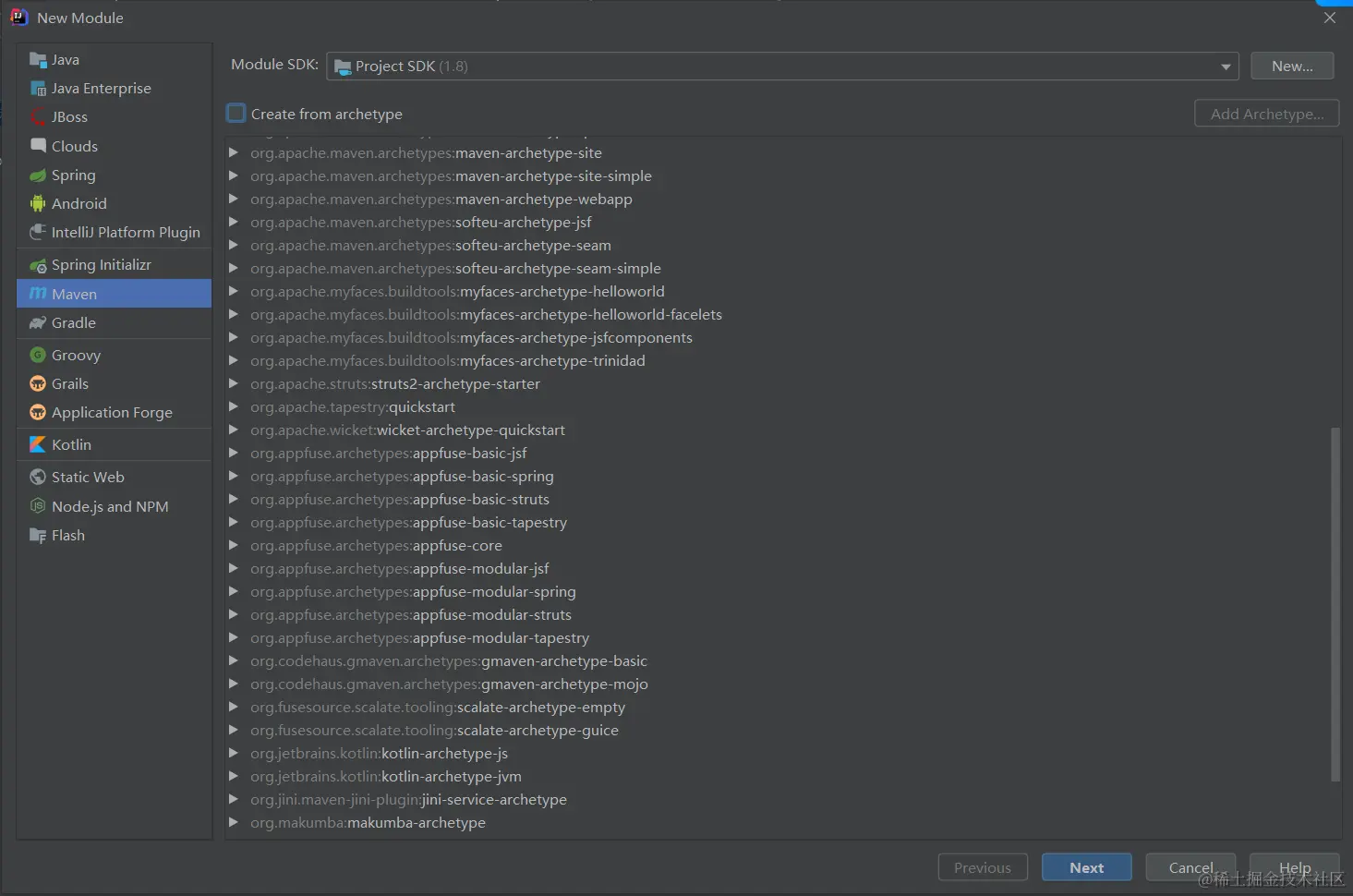Click the New... SDK button

[1292, 67]
